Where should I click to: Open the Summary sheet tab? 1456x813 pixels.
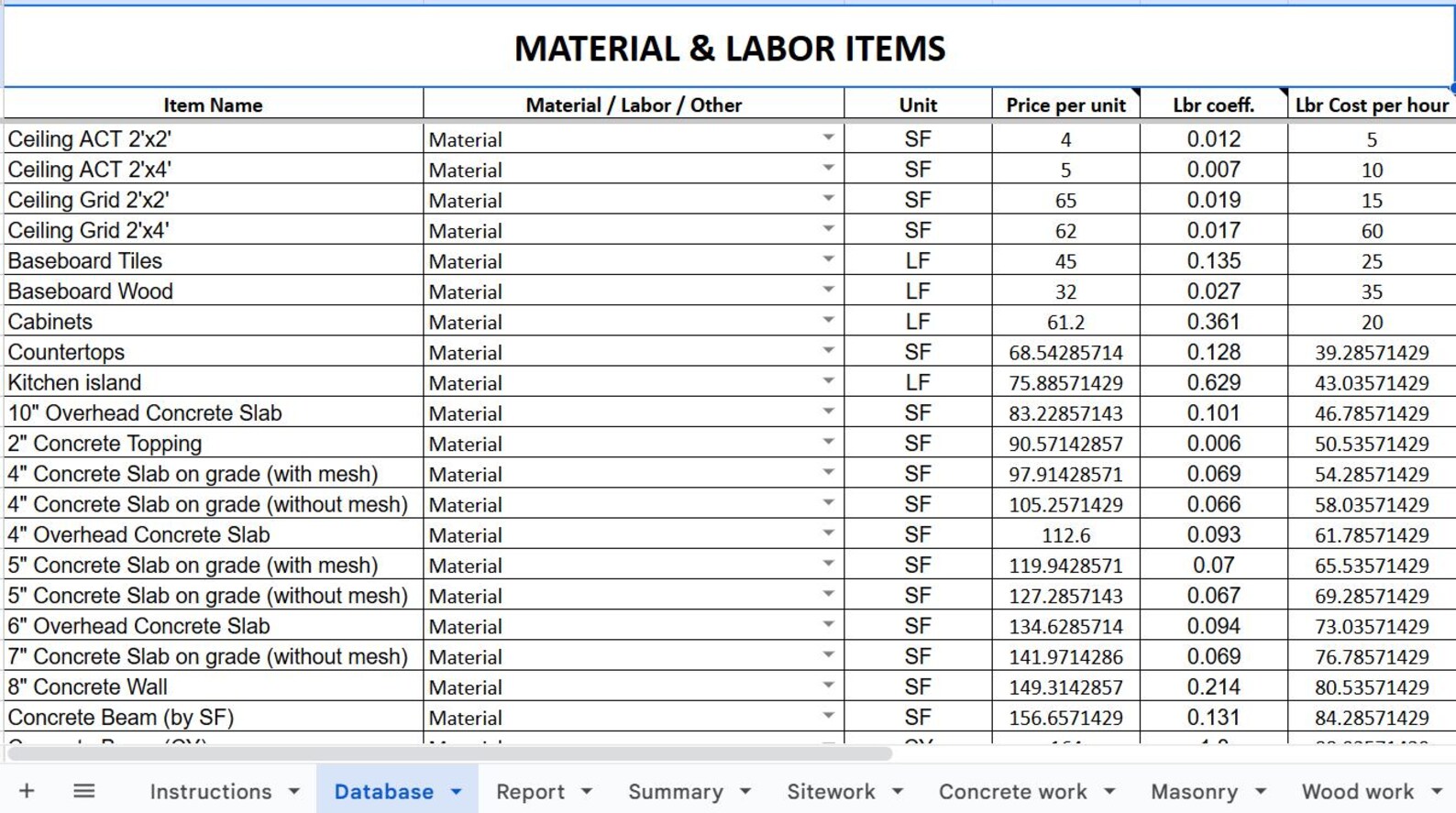click(x=676, y=791)
